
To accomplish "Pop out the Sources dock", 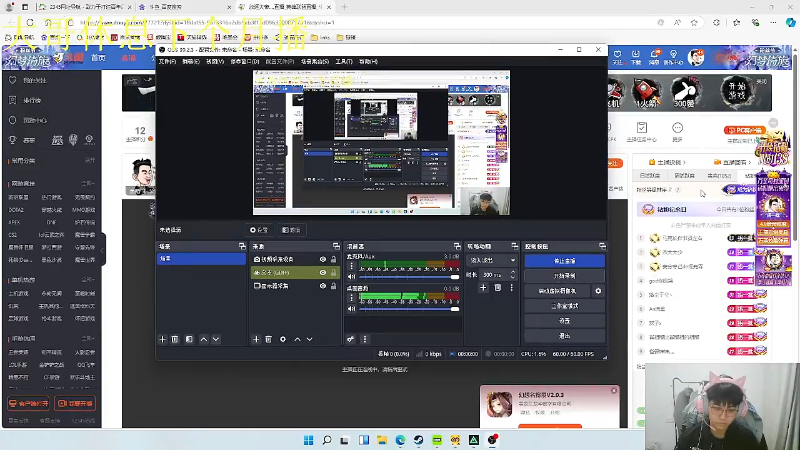I will coord(336,246).
